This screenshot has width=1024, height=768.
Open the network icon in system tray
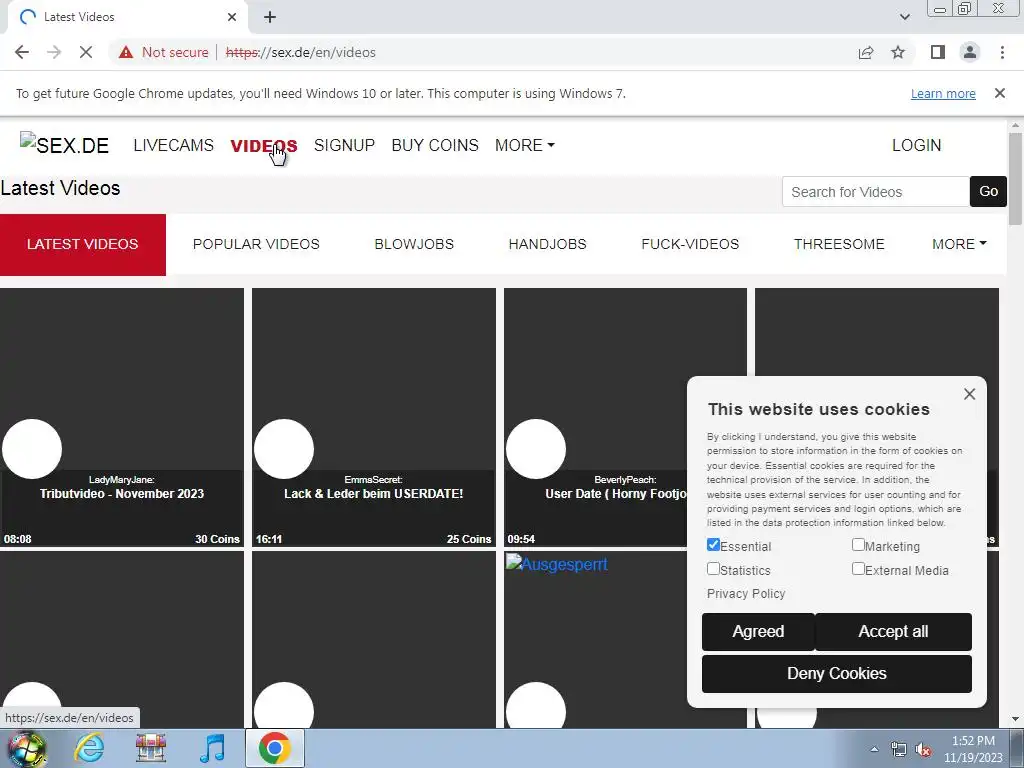pyautogui.click(x=899, y=749)
